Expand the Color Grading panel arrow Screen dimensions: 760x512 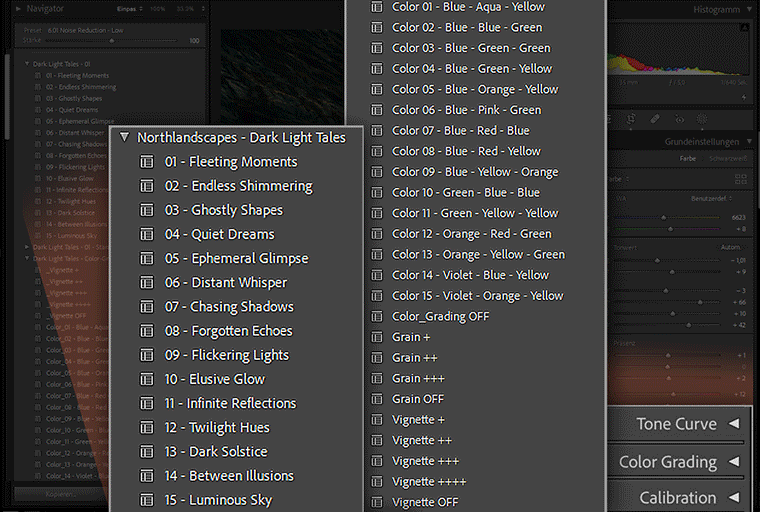(x=734, y=461)
